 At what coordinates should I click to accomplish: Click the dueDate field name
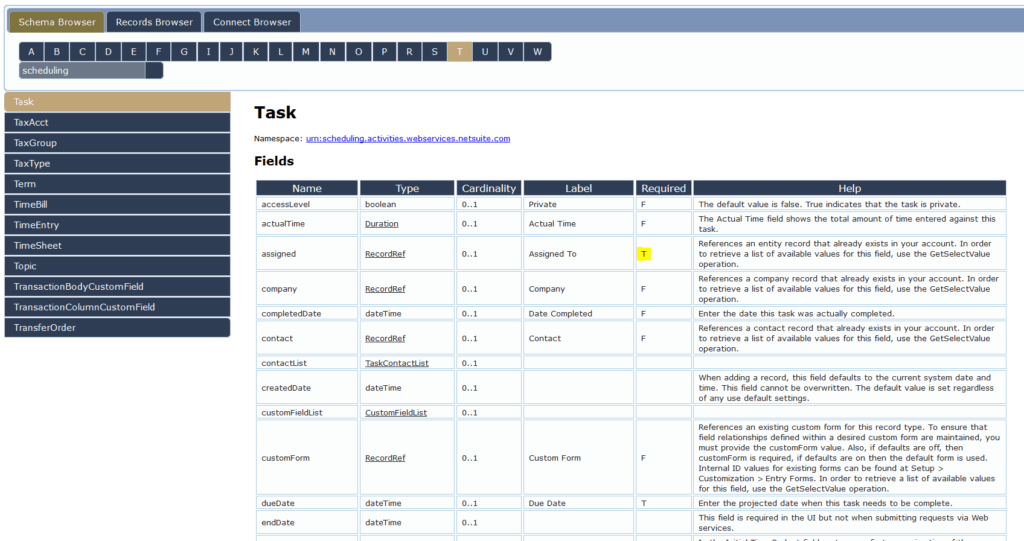[278, 503]
